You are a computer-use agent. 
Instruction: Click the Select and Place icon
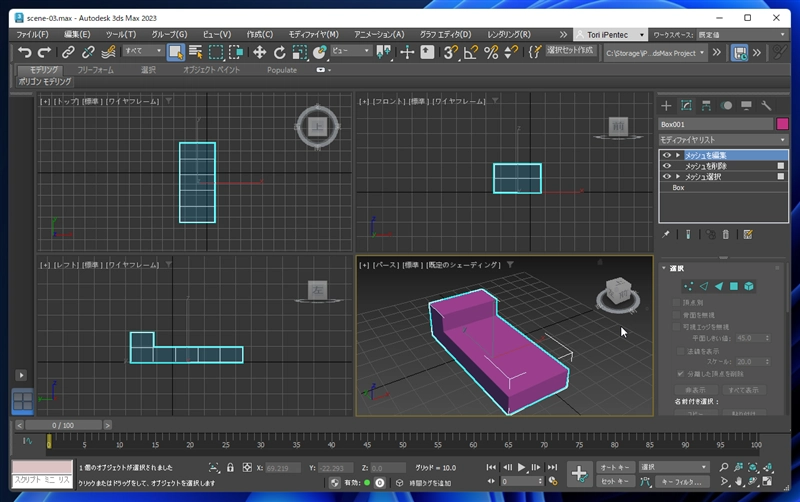(x=319, y=52)
